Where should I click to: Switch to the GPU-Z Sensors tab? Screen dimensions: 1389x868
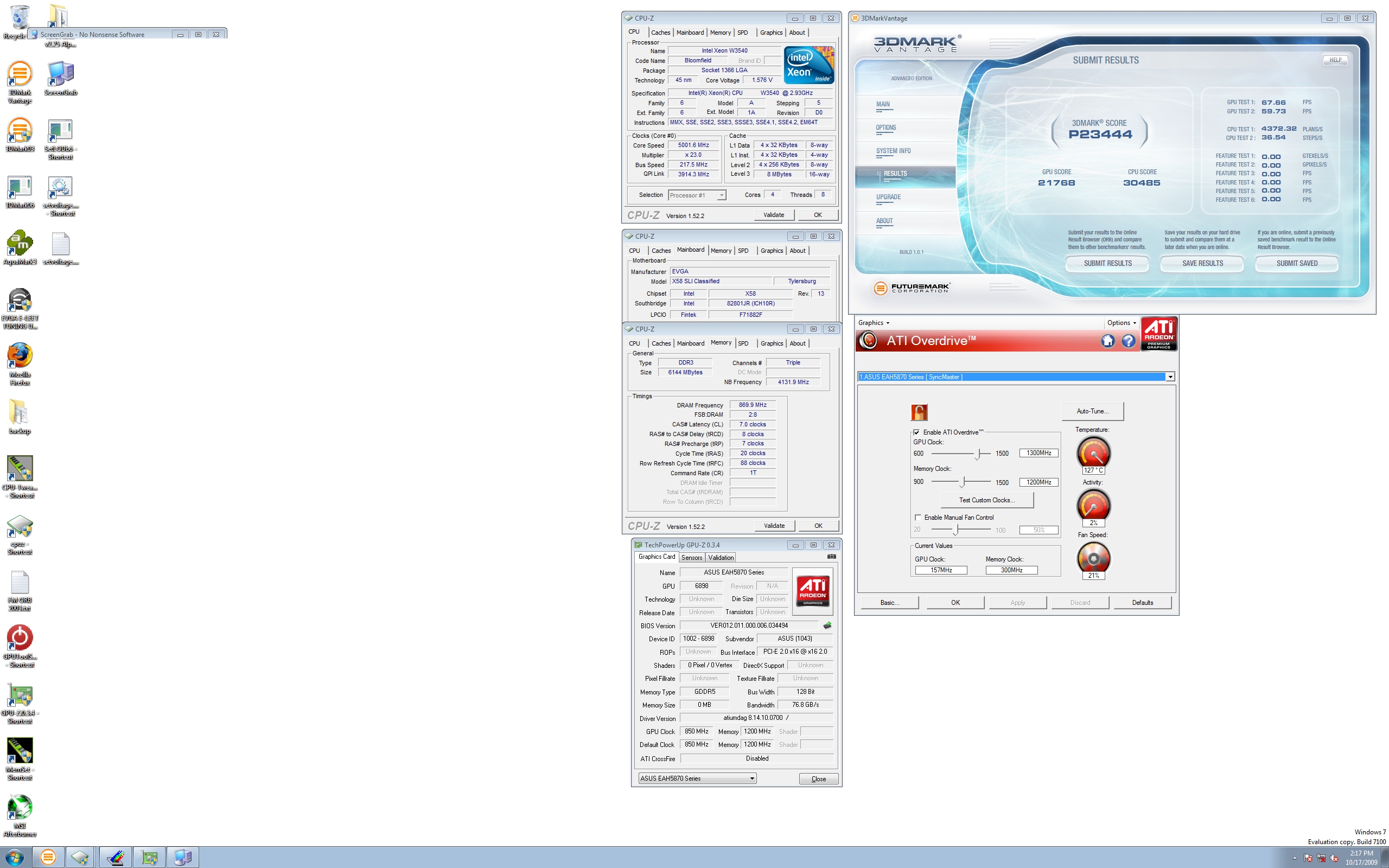pos(692,558)
